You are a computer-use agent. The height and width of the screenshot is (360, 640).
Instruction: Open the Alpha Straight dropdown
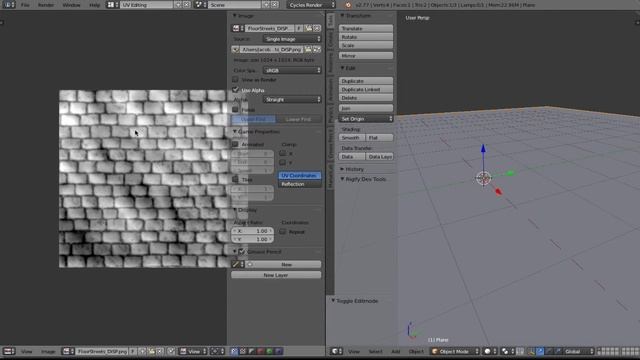pyautogui.click(x=292, y=99)
